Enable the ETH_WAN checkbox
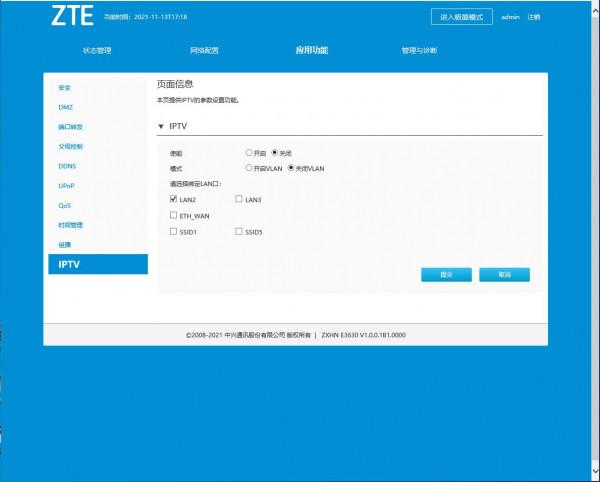Screen dimensions: 600x482 (174, 215)
